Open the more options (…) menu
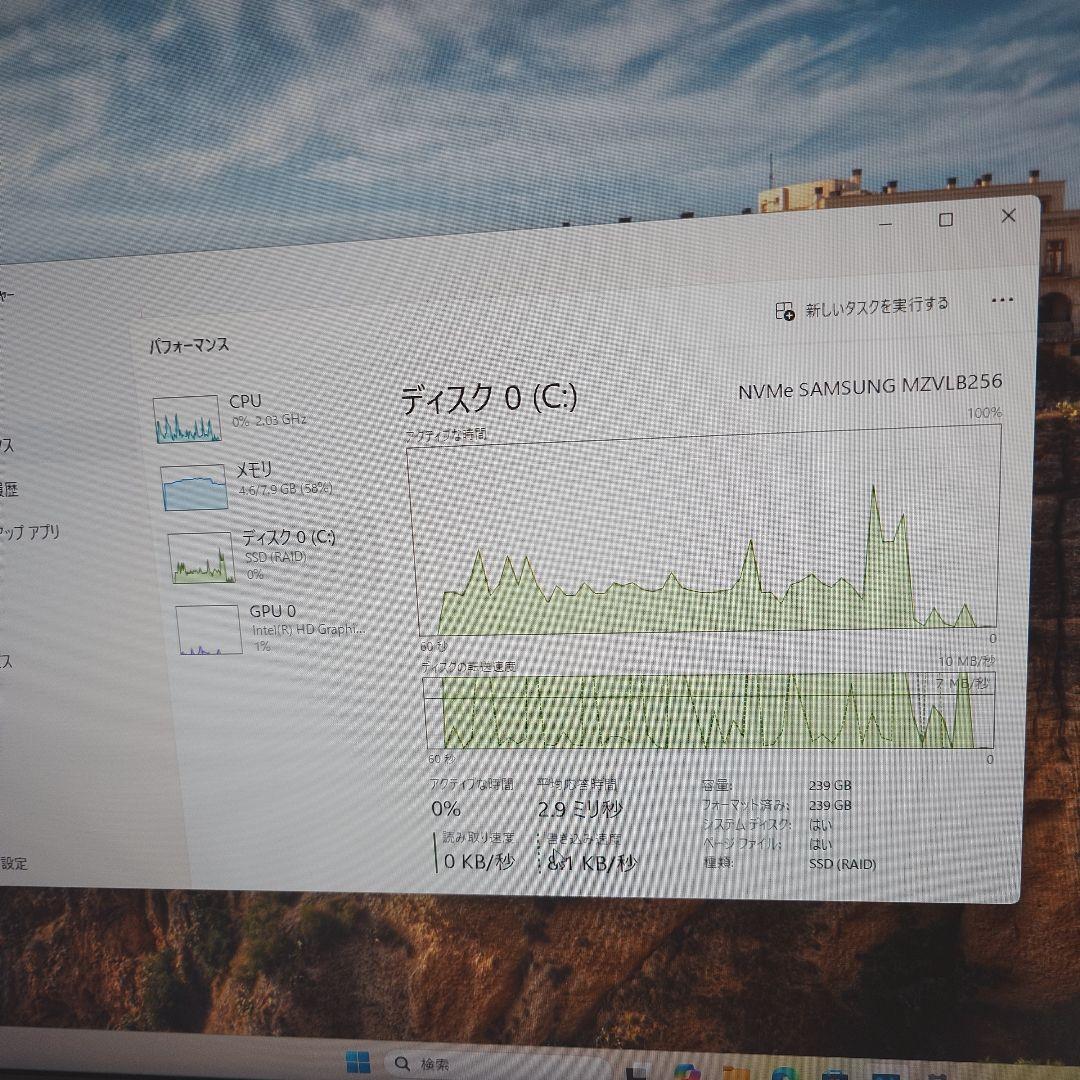The width and height of the screenshot is (1080, 1080). coord(1003,299)
